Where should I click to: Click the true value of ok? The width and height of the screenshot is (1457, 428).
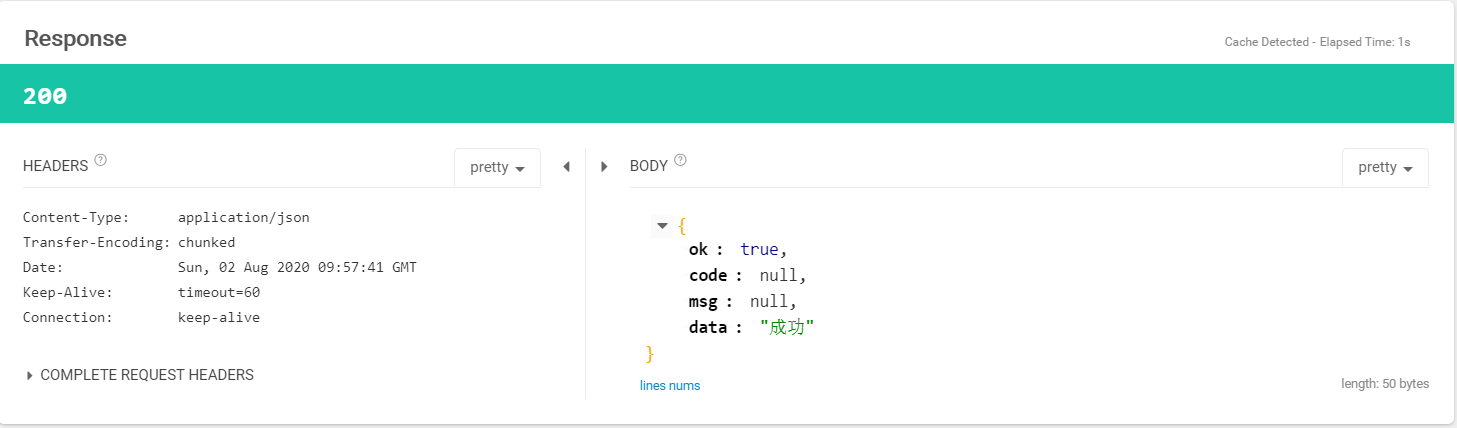[x=758, y=249]
